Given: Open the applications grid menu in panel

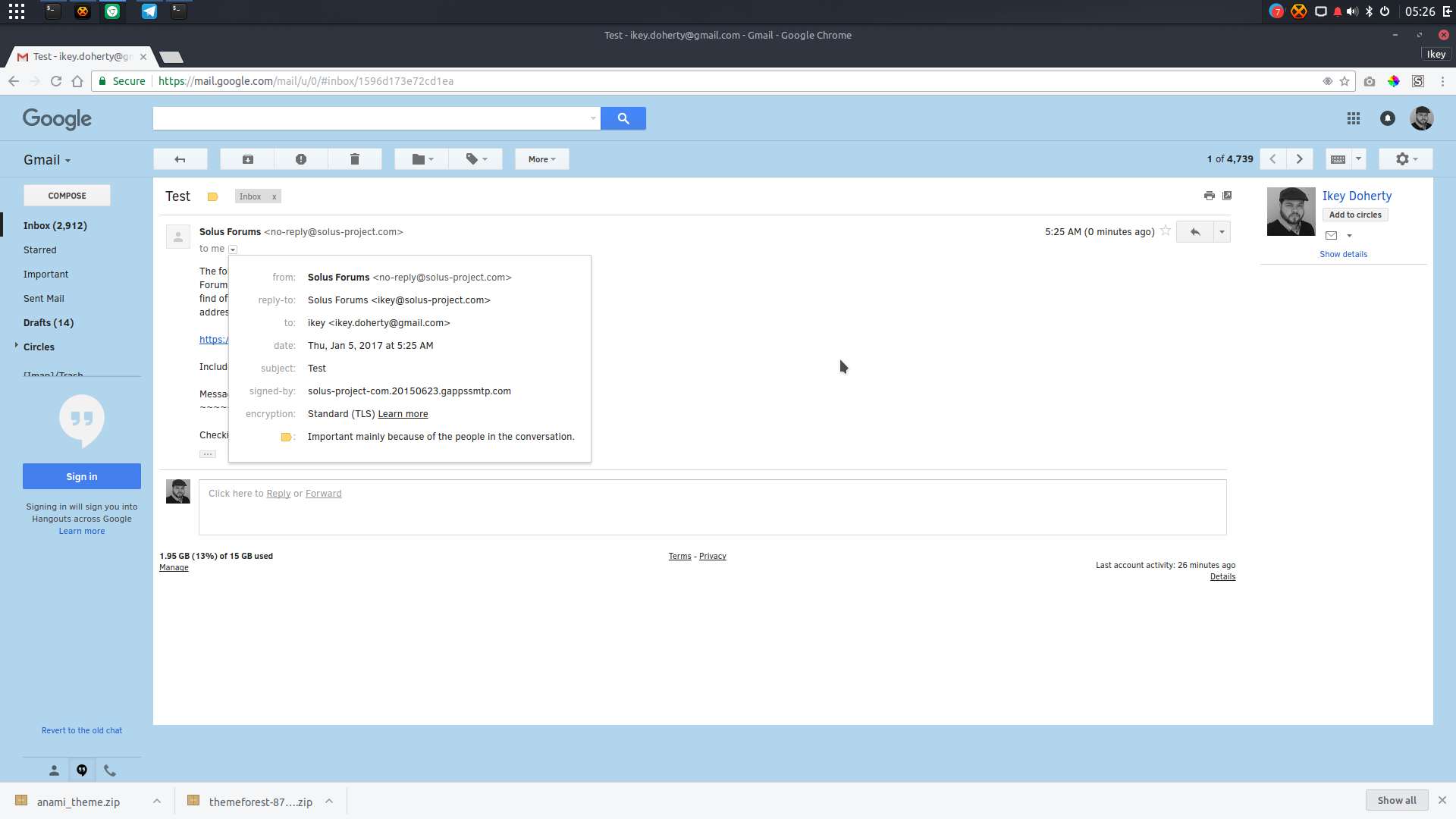Looking at the screenshot, I should 17,11.
